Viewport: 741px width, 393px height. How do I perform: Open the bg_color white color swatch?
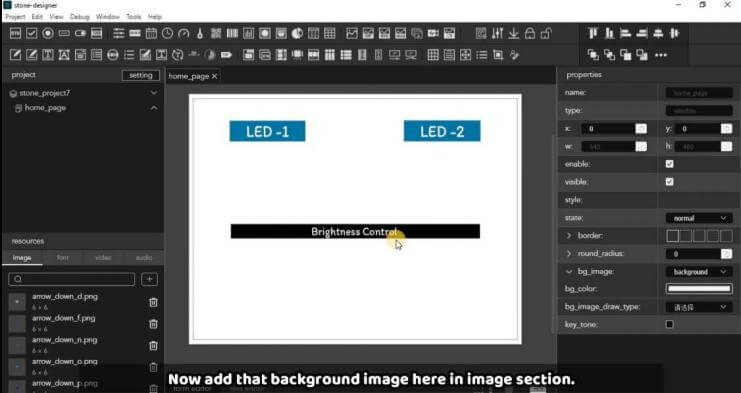[x=699, y=289]
